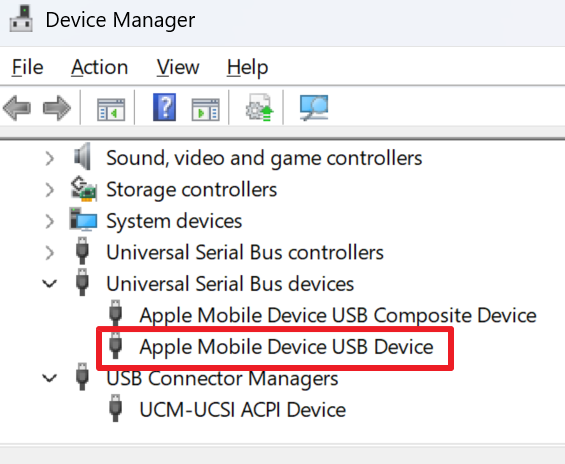
Task: Expand the System devices node
Action: (50, 221)
